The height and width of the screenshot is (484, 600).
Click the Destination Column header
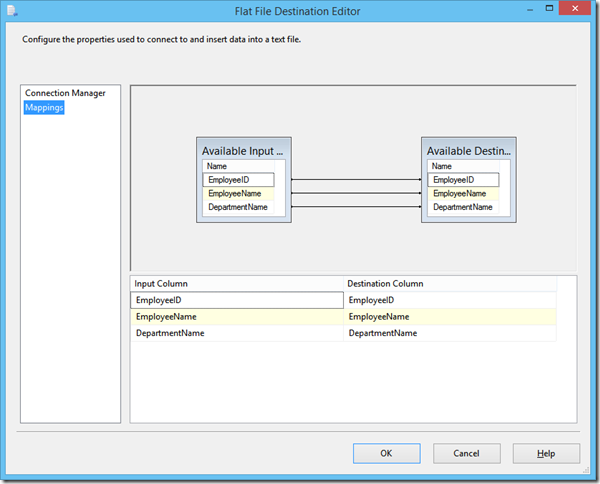point(450,284)
